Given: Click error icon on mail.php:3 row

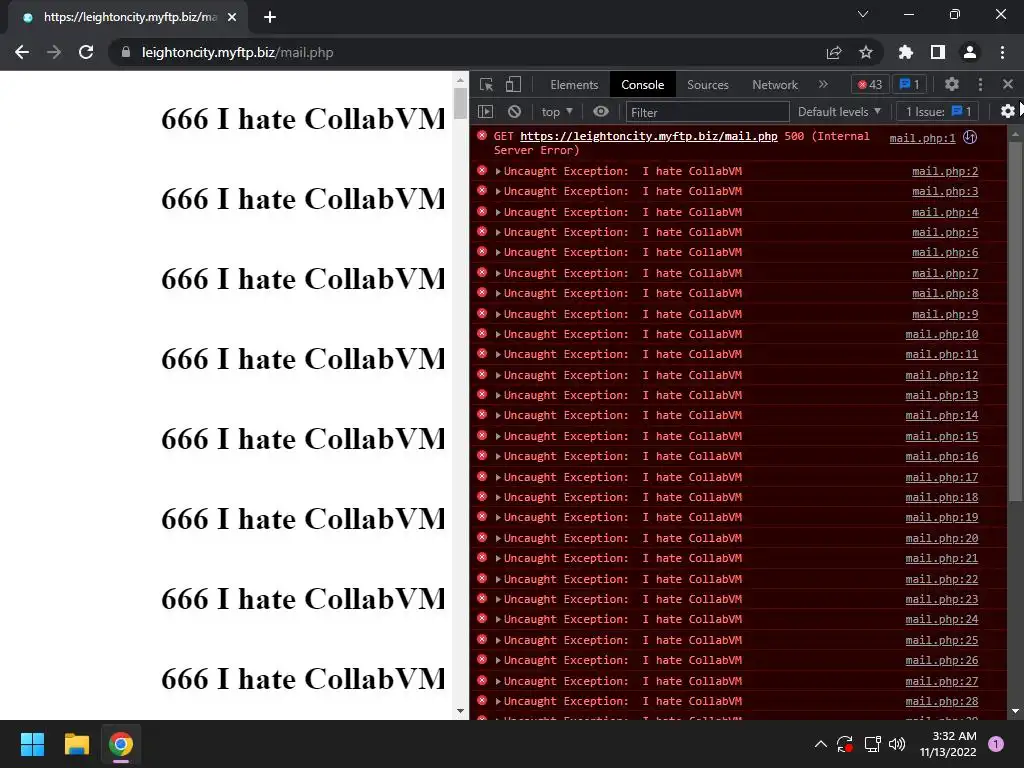Looking at the screenshot, I should tap(482, 191).
